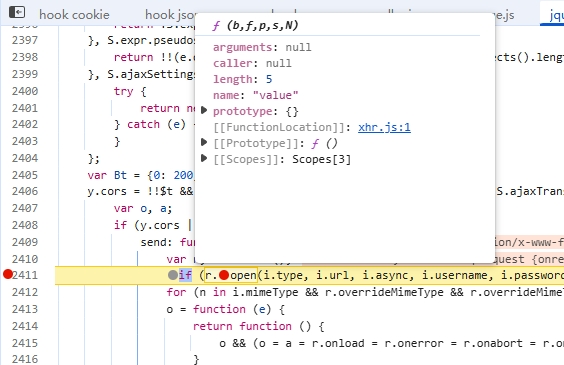Remove breakpoint on line 2411 gutter
Viewport: 564px width, 365px height.
point(8,274)
